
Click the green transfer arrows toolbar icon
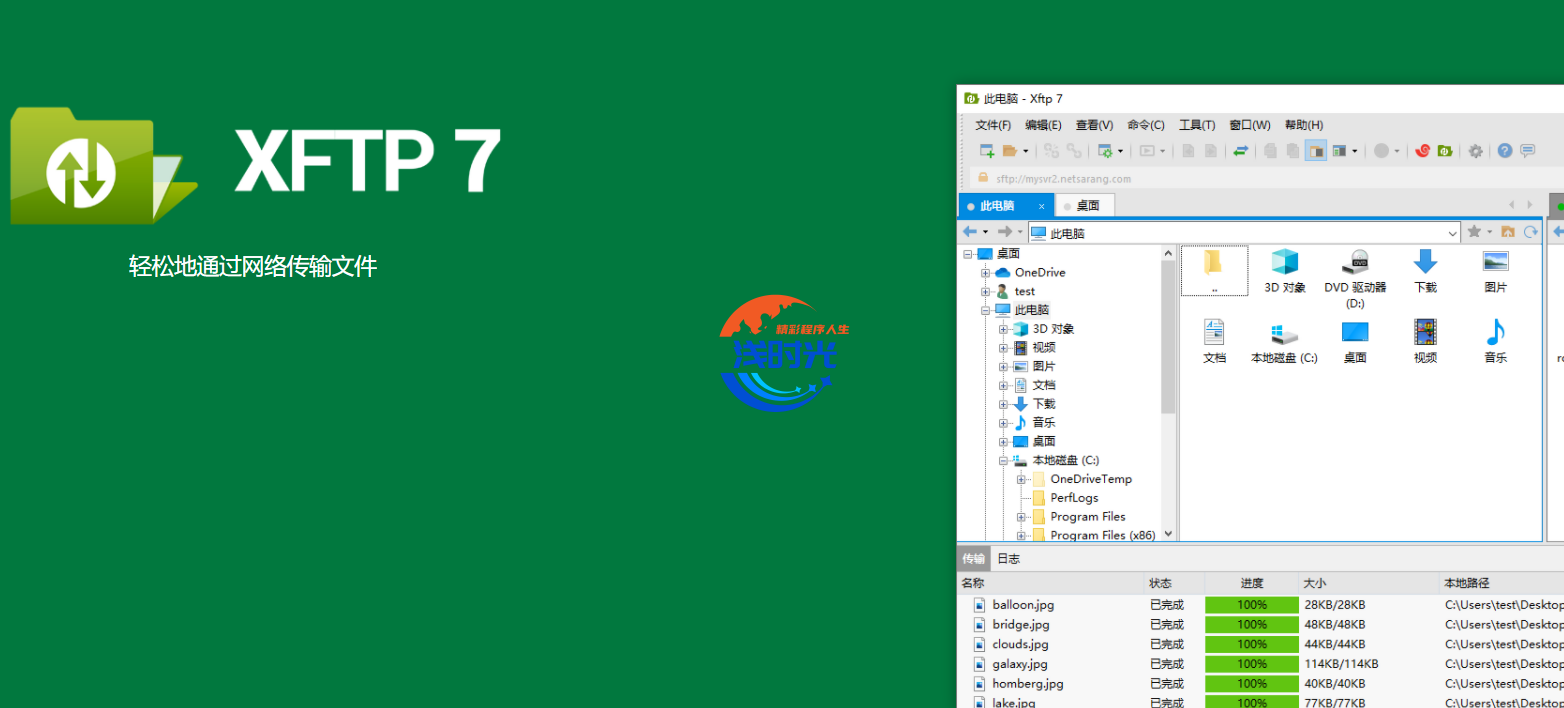point(1240,151)
